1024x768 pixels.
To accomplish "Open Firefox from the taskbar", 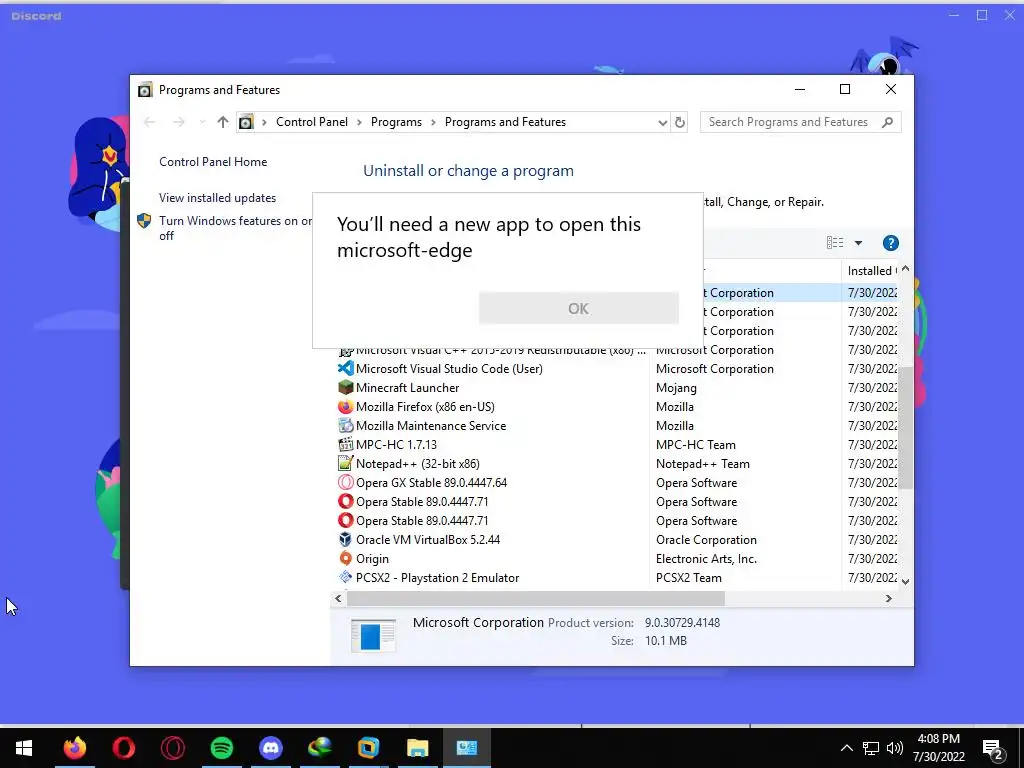I will point(74,748).
